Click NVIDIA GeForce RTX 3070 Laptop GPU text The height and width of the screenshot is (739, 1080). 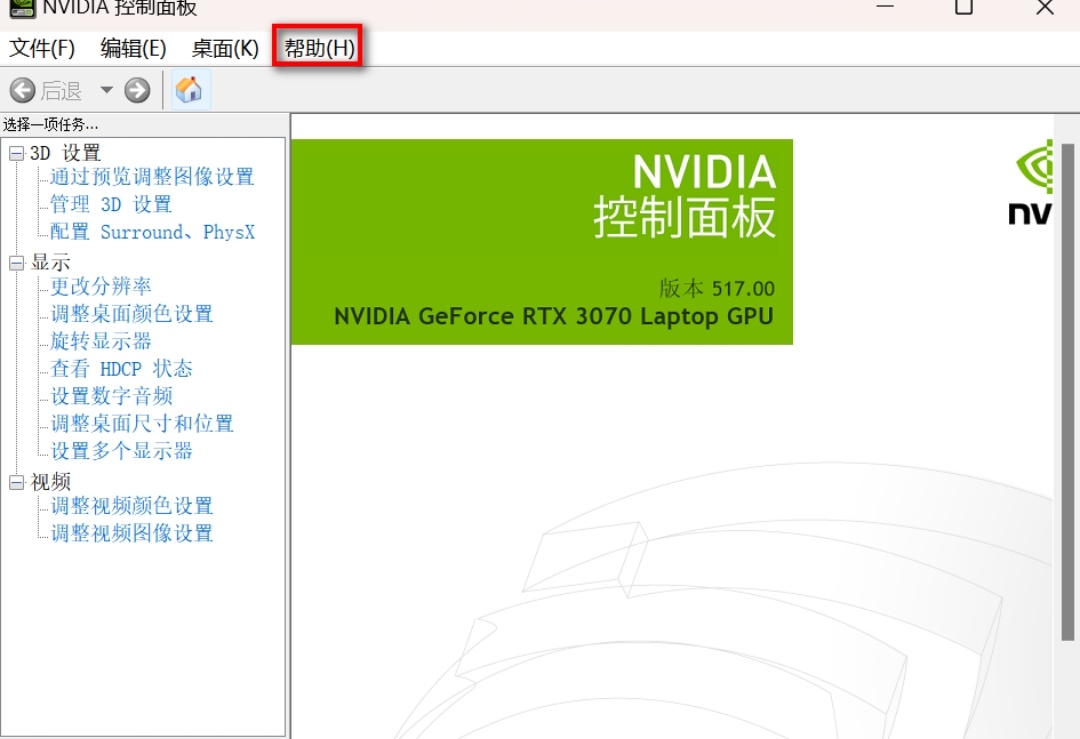(554, 317)
